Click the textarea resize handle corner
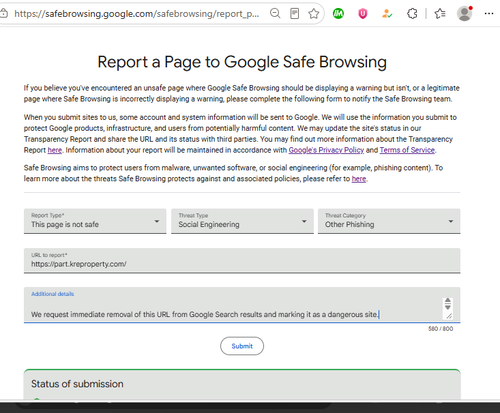 [449, 316]
